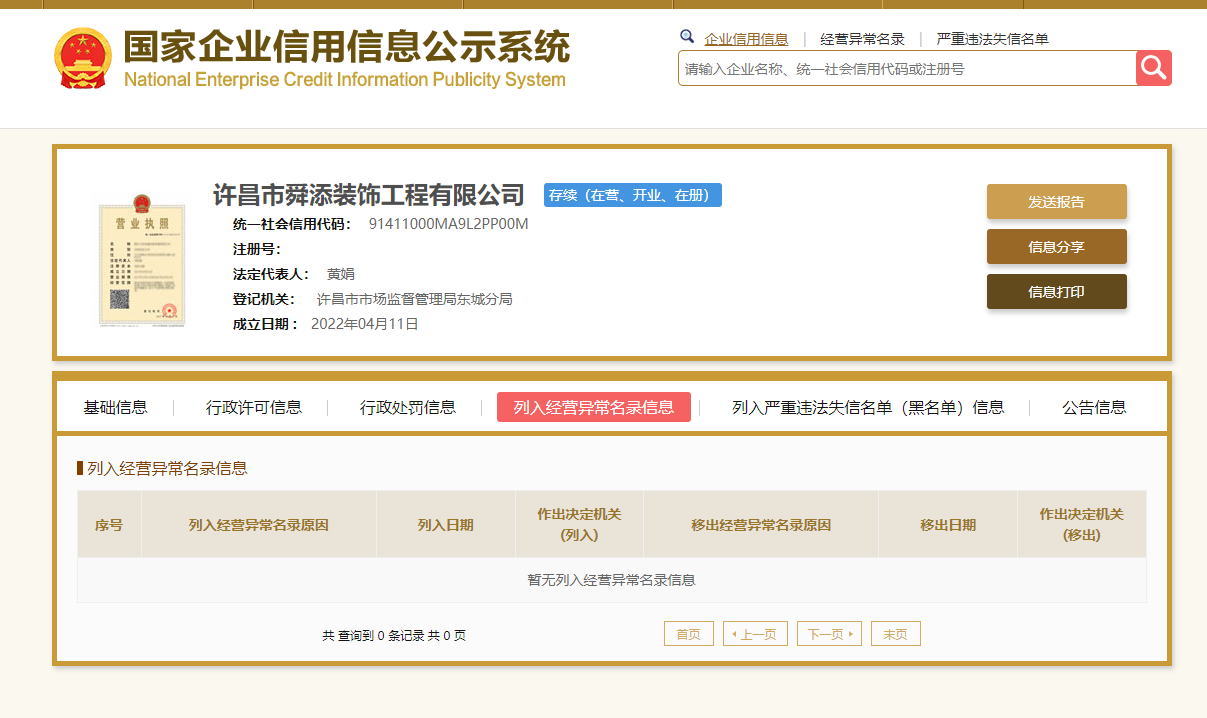
Task: Click the 作出决定机关(移出) column header
Action: [1081, 524]
